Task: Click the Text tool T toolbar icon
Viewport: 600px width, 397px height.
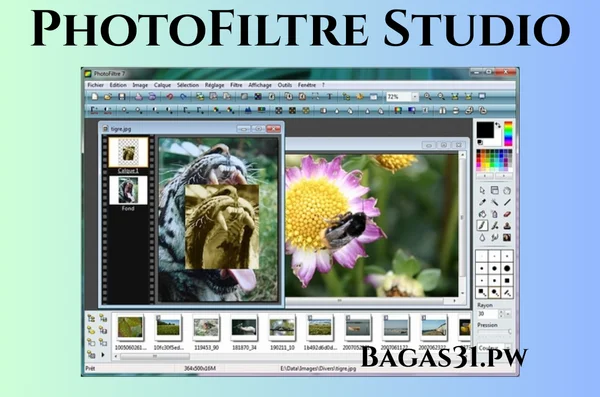Action: (x=329, y=97)
